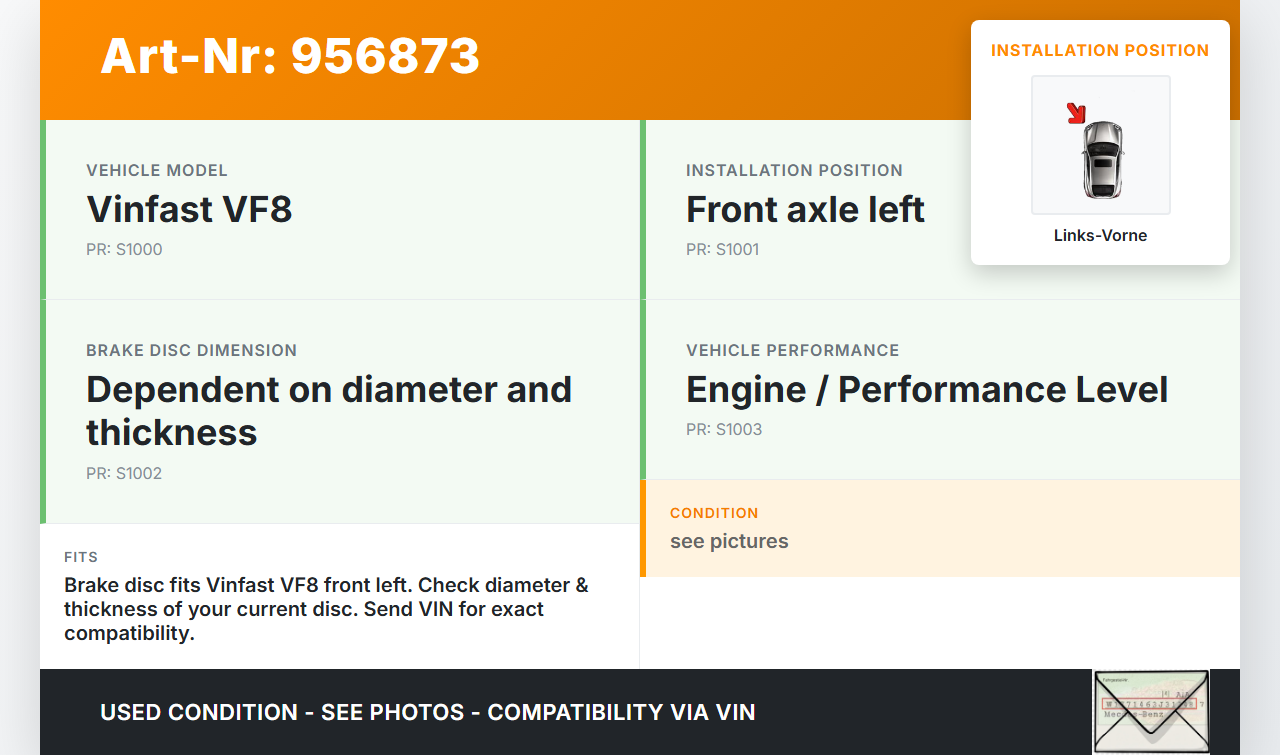Click the red arrow pointing at the car

click(x=1076, y=113)
